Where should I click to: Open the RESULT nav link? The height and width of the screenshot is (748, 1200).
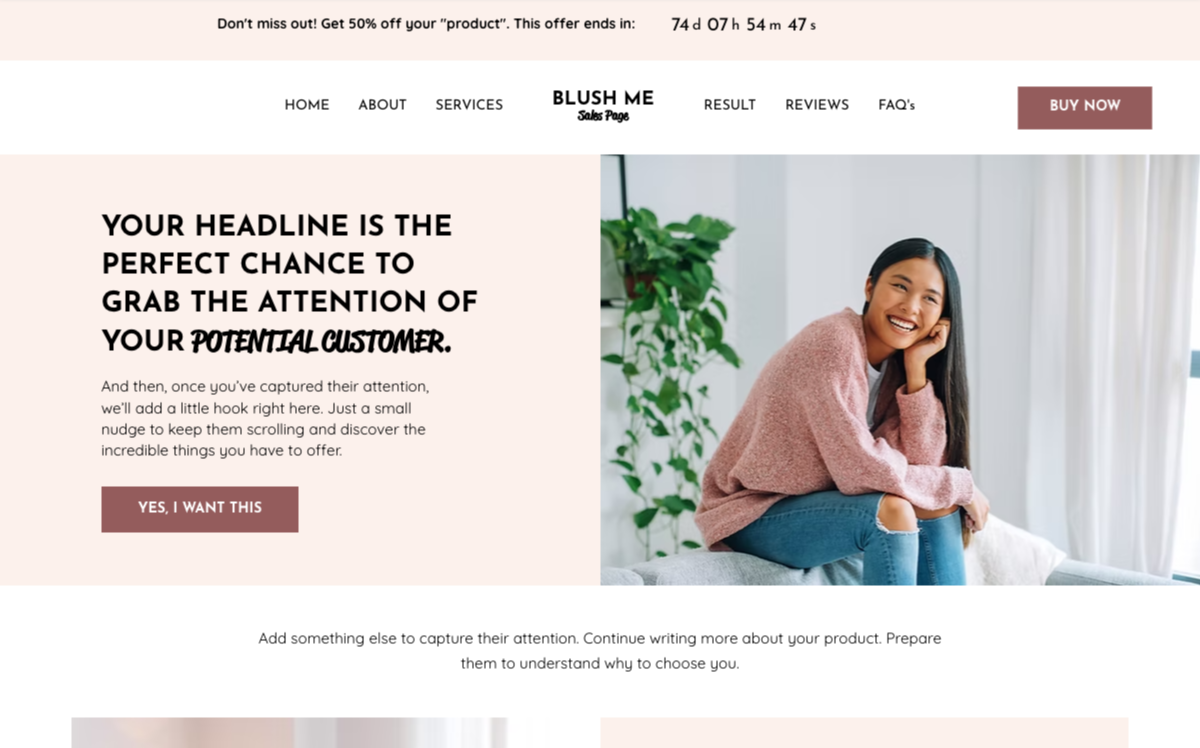(729, 105)
